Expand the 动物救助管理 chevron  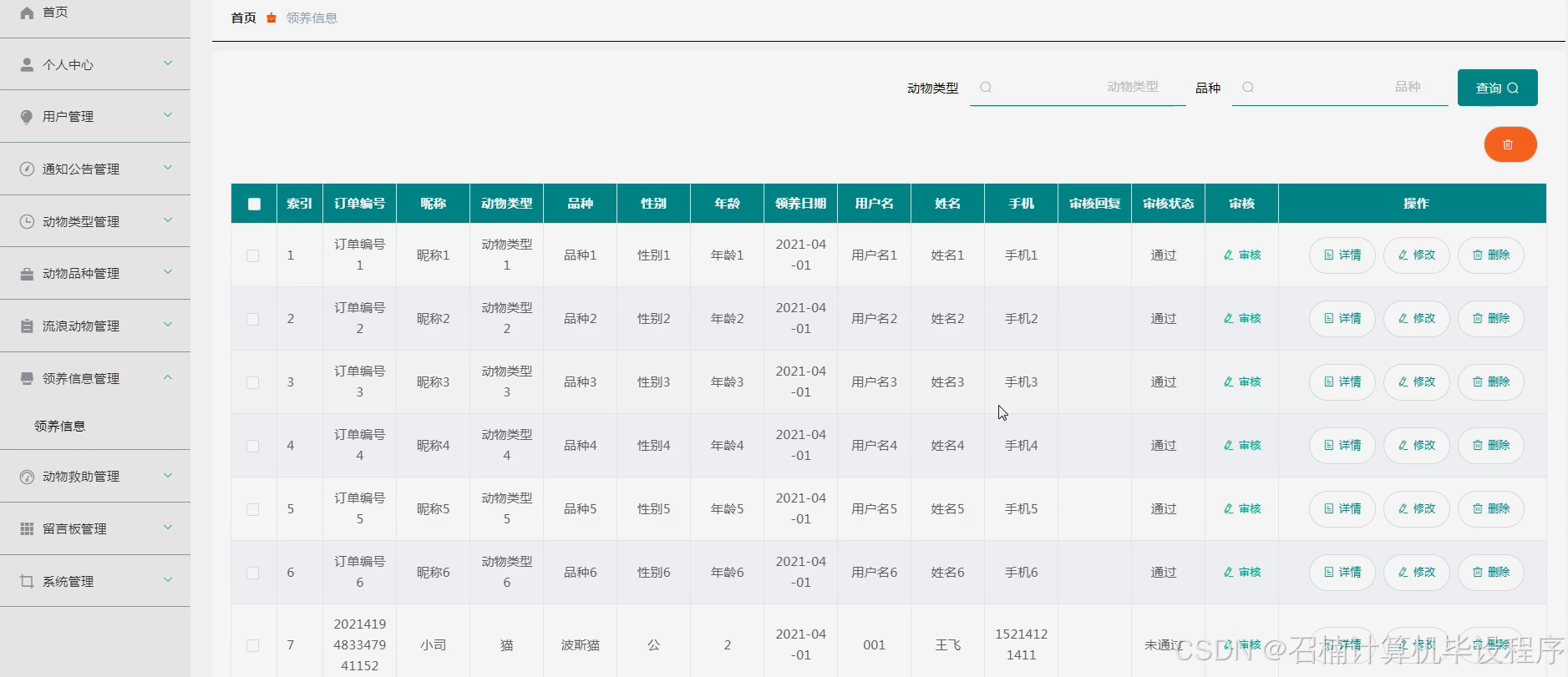168,476
